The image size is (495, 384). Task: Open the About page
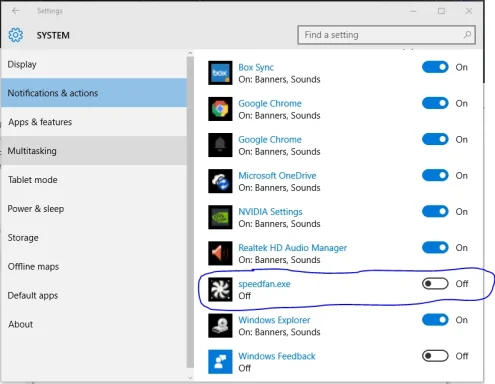(x=94, y=324)
